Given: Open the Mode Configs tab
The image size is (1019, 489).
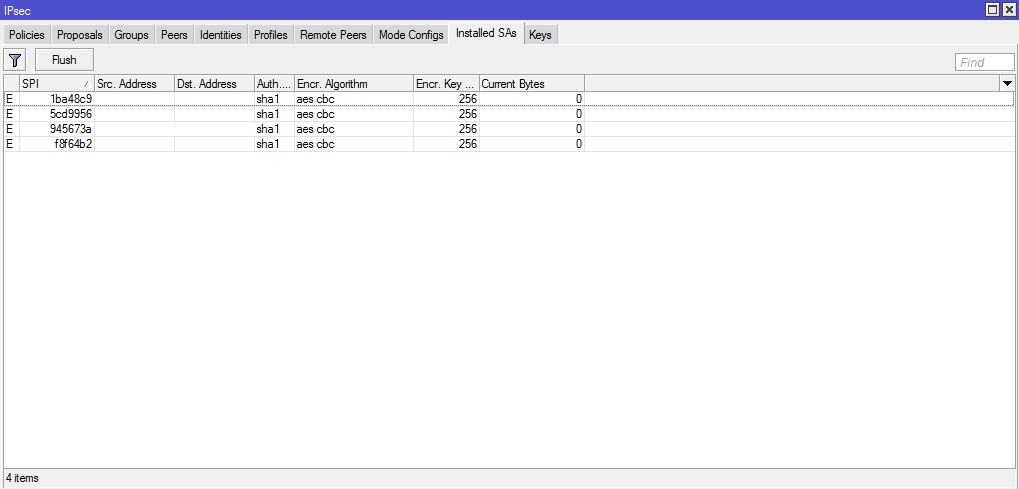Looking at the screenshot, I should coord(411,35).
